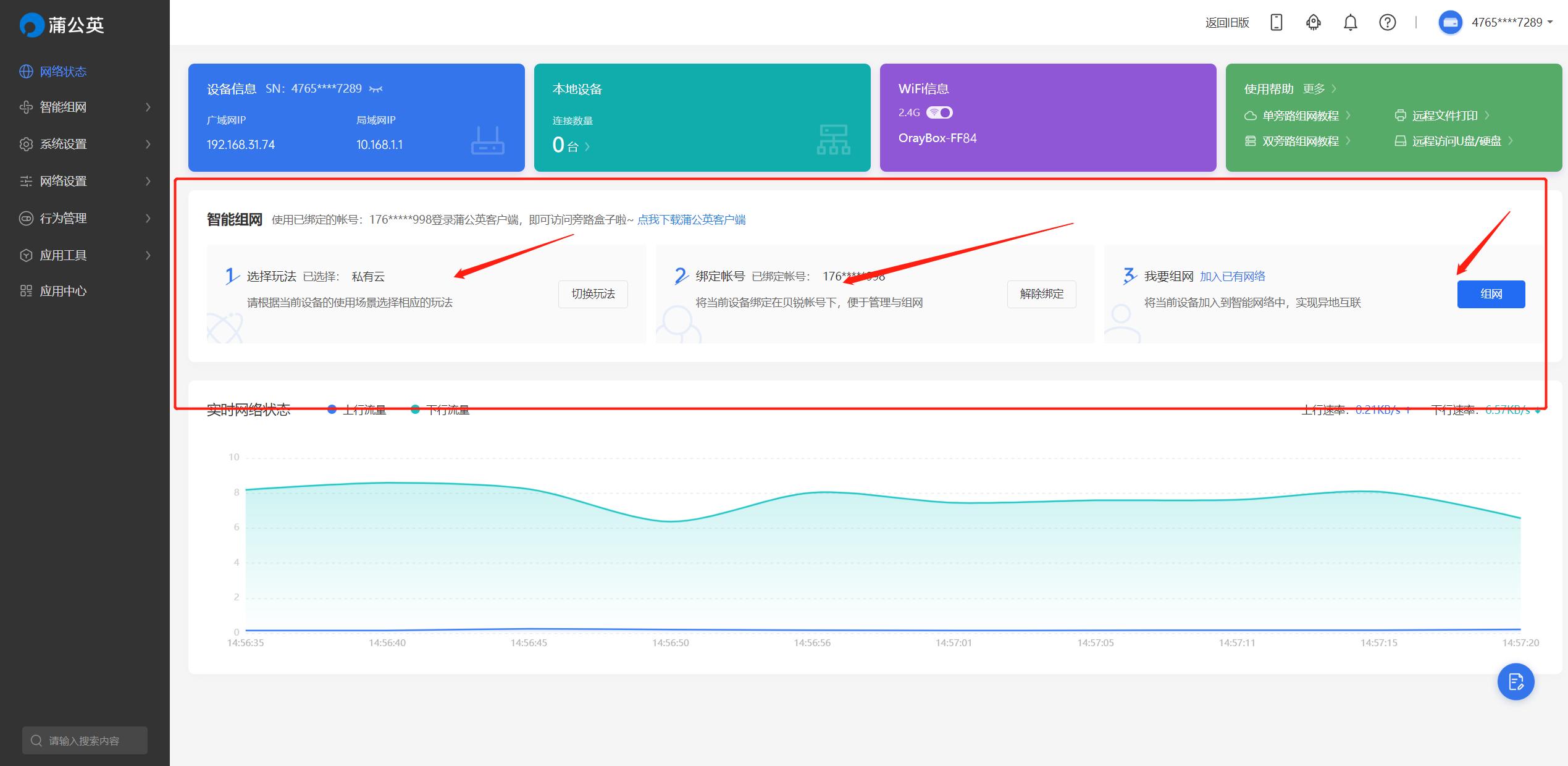This screenshot has height=766, width=1568.
Task: Click the sidebar search input field
Action: click(x=85, y=740)
